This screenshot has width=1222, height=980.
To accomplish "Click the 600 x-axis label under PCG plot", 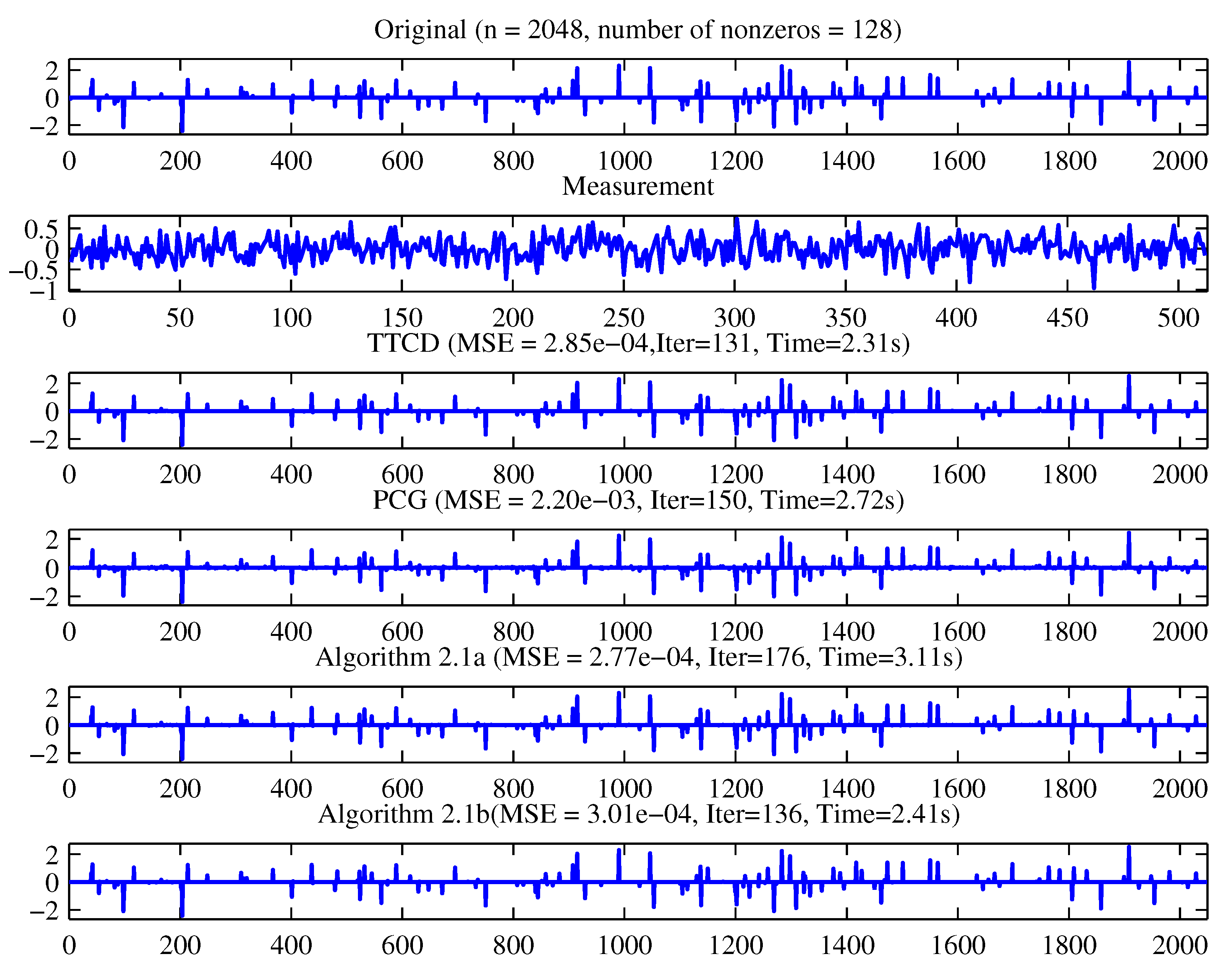I will click(x=402, y=632).
